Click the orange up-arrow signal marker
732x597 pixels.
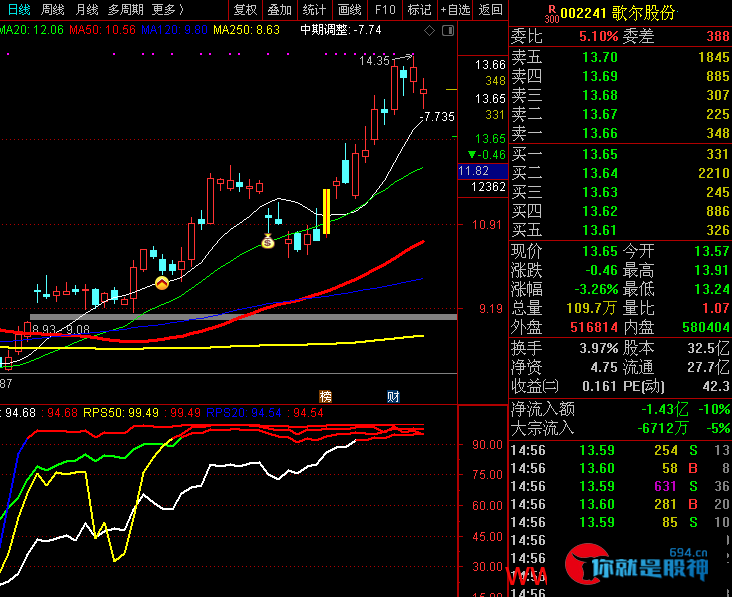click(162, 283)
